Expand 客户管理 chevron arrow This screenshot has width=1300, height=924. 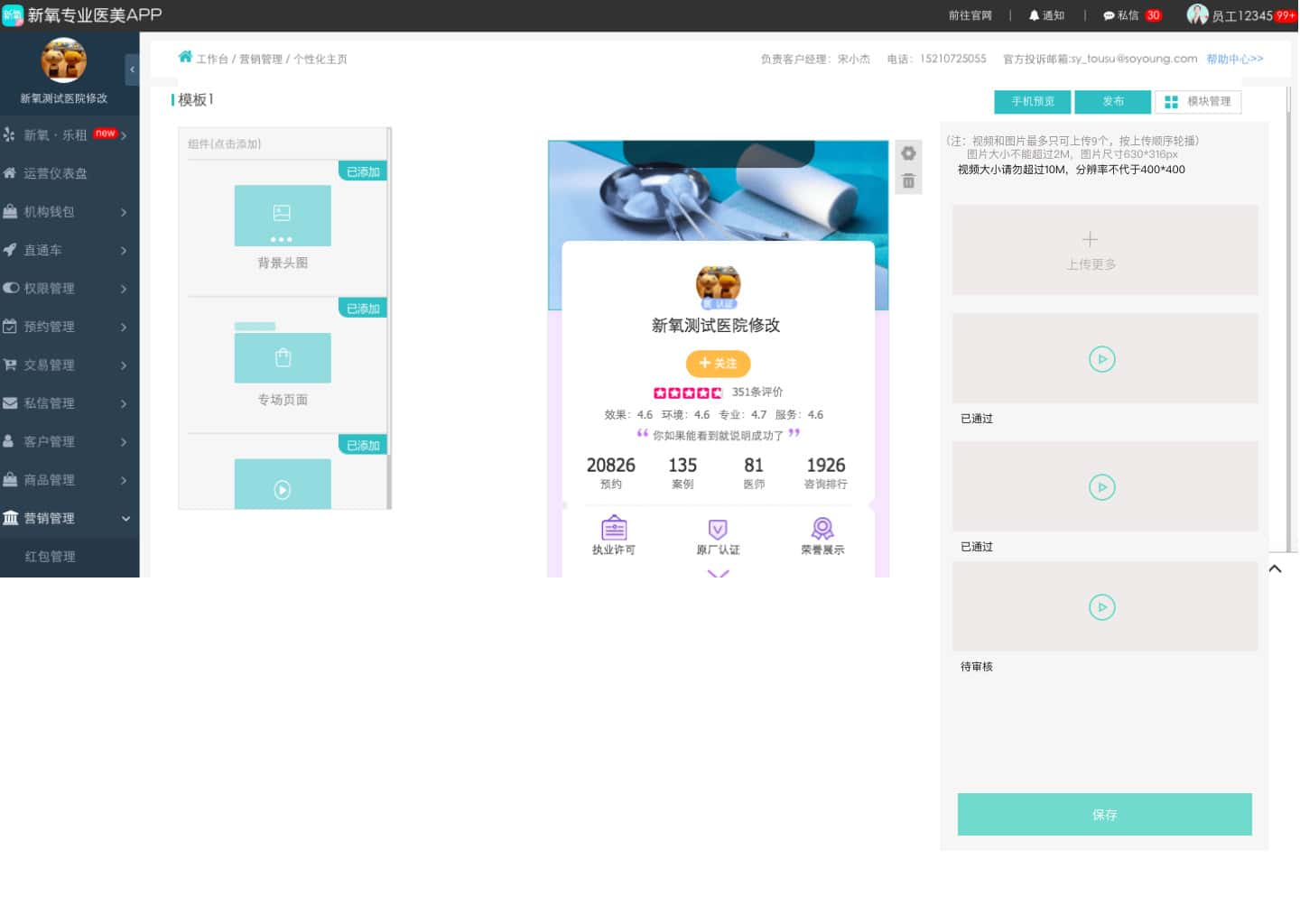pos(124,442)
